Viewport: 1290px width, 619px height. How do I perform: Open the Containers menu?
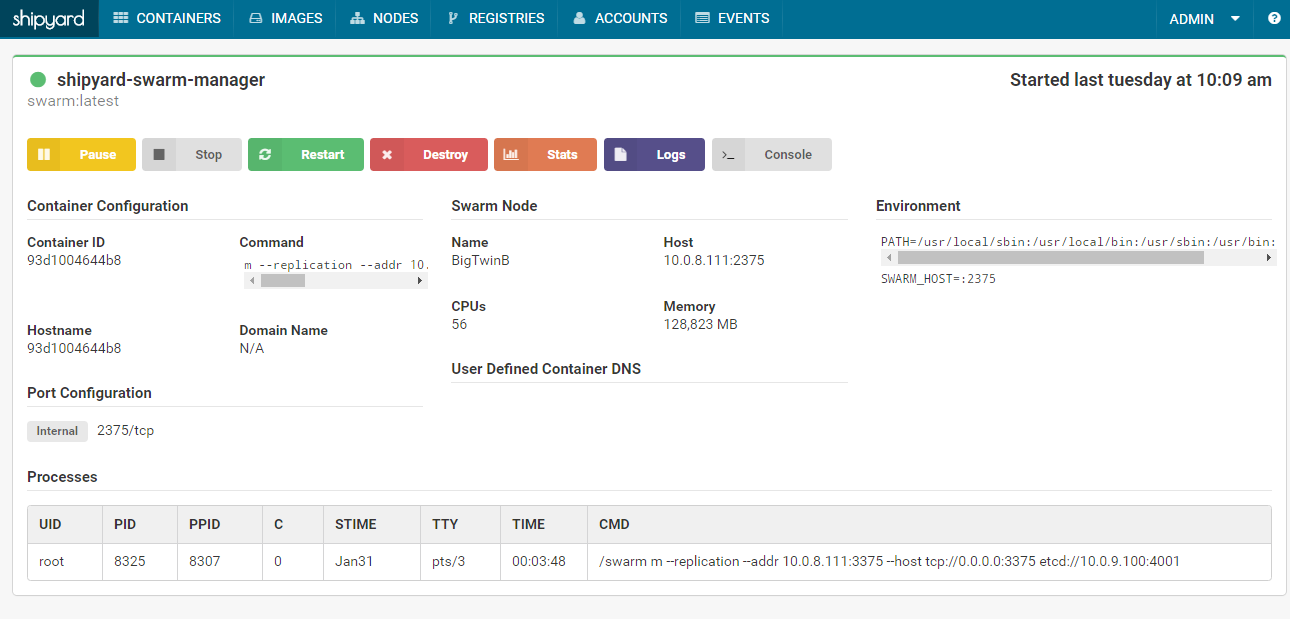167,18
